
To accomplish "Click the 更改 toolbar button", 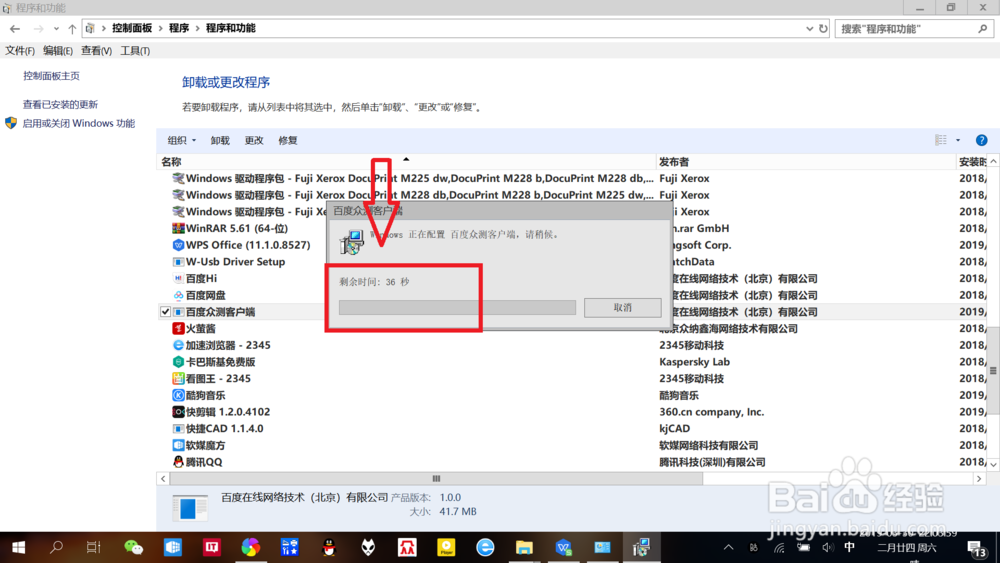I will click(254, 140).
